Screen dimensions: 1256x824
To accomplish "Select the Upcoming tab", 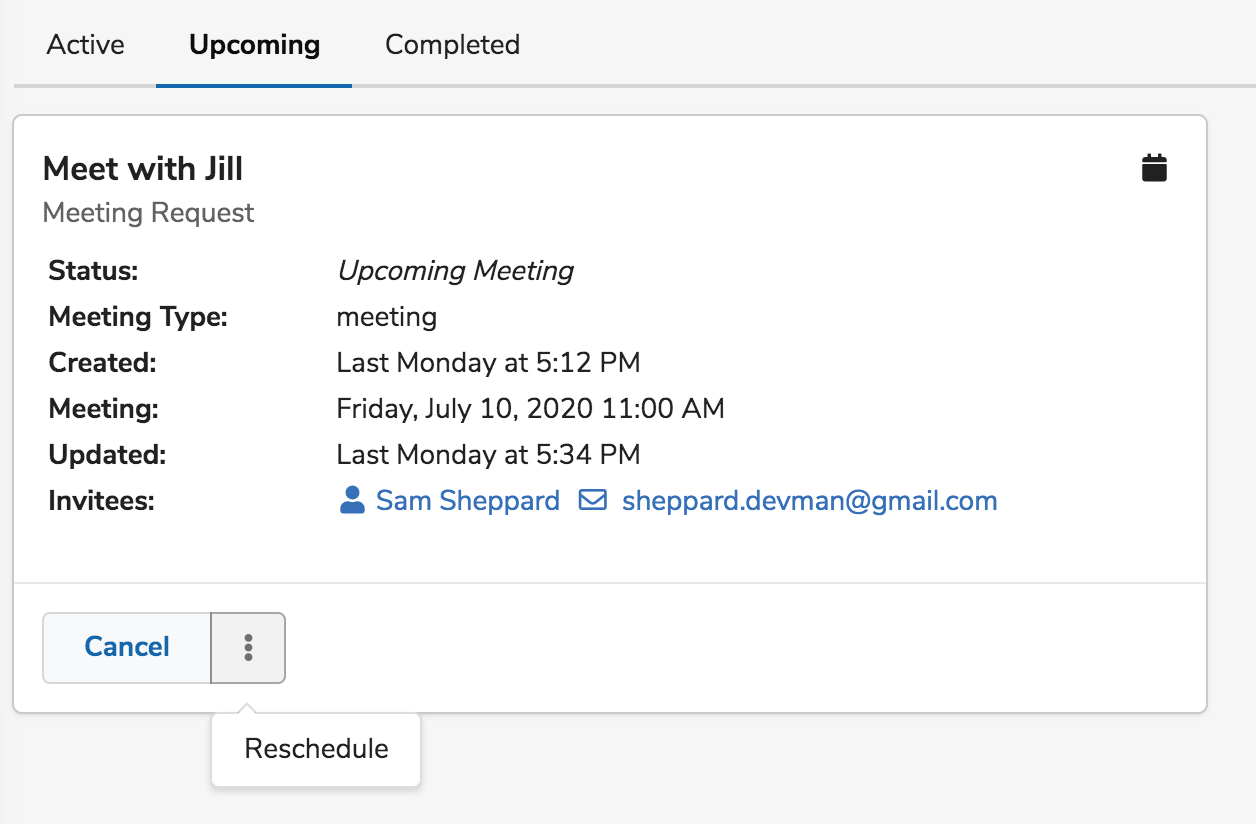I will [x=252, y=45].
